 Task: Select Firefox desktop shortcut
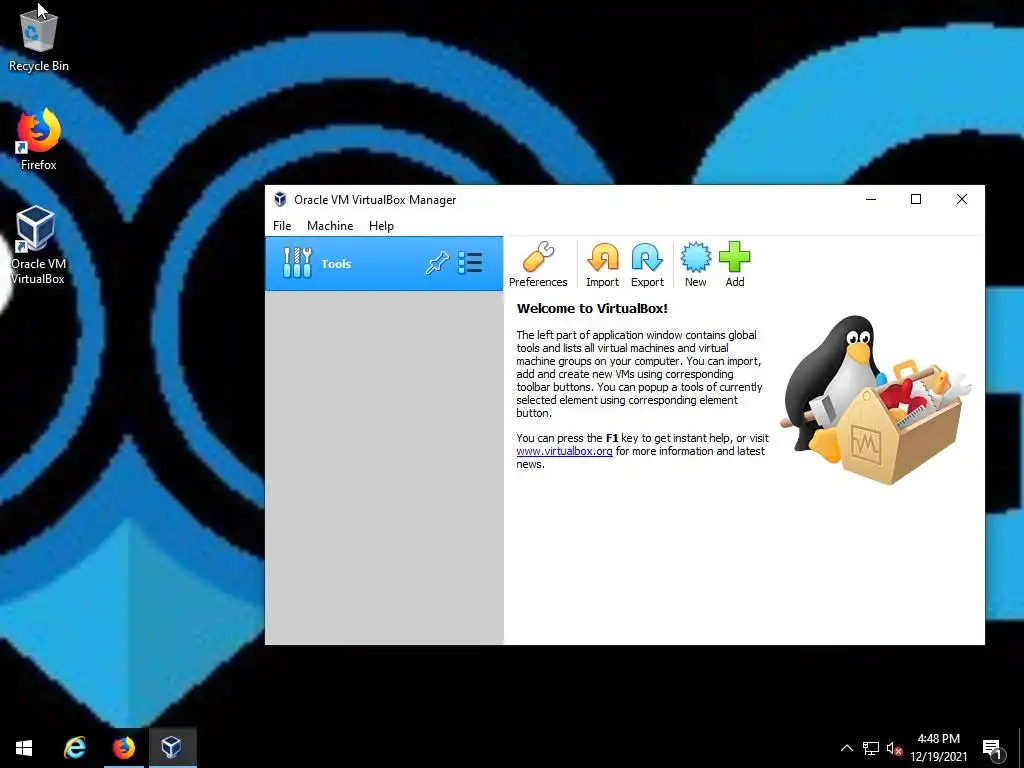[x=39, y=140]
